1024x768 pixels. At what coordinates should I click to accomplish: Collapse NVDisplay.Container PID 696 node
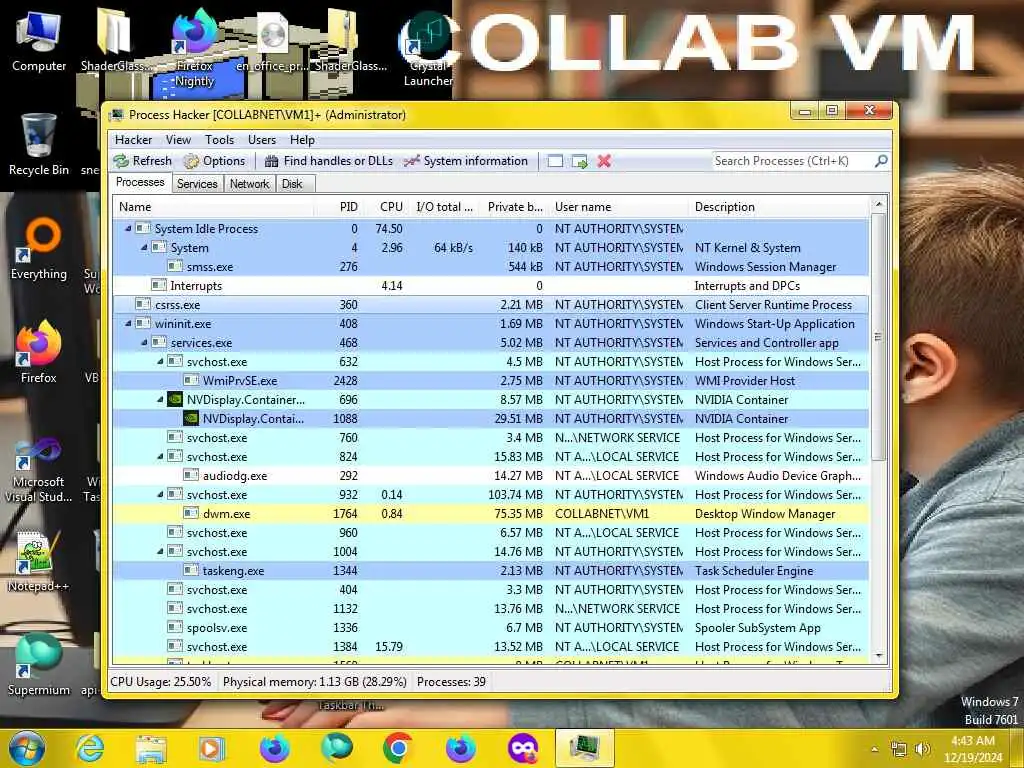160,399
